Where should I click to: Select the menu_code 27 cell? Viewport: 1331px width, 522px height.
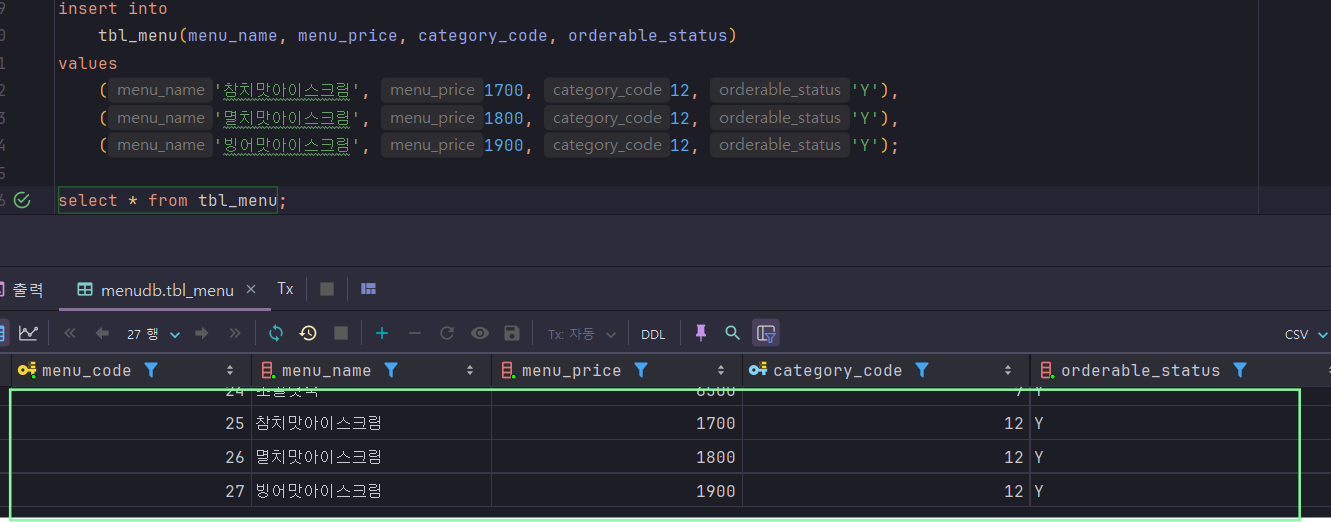tap(131, 491)
